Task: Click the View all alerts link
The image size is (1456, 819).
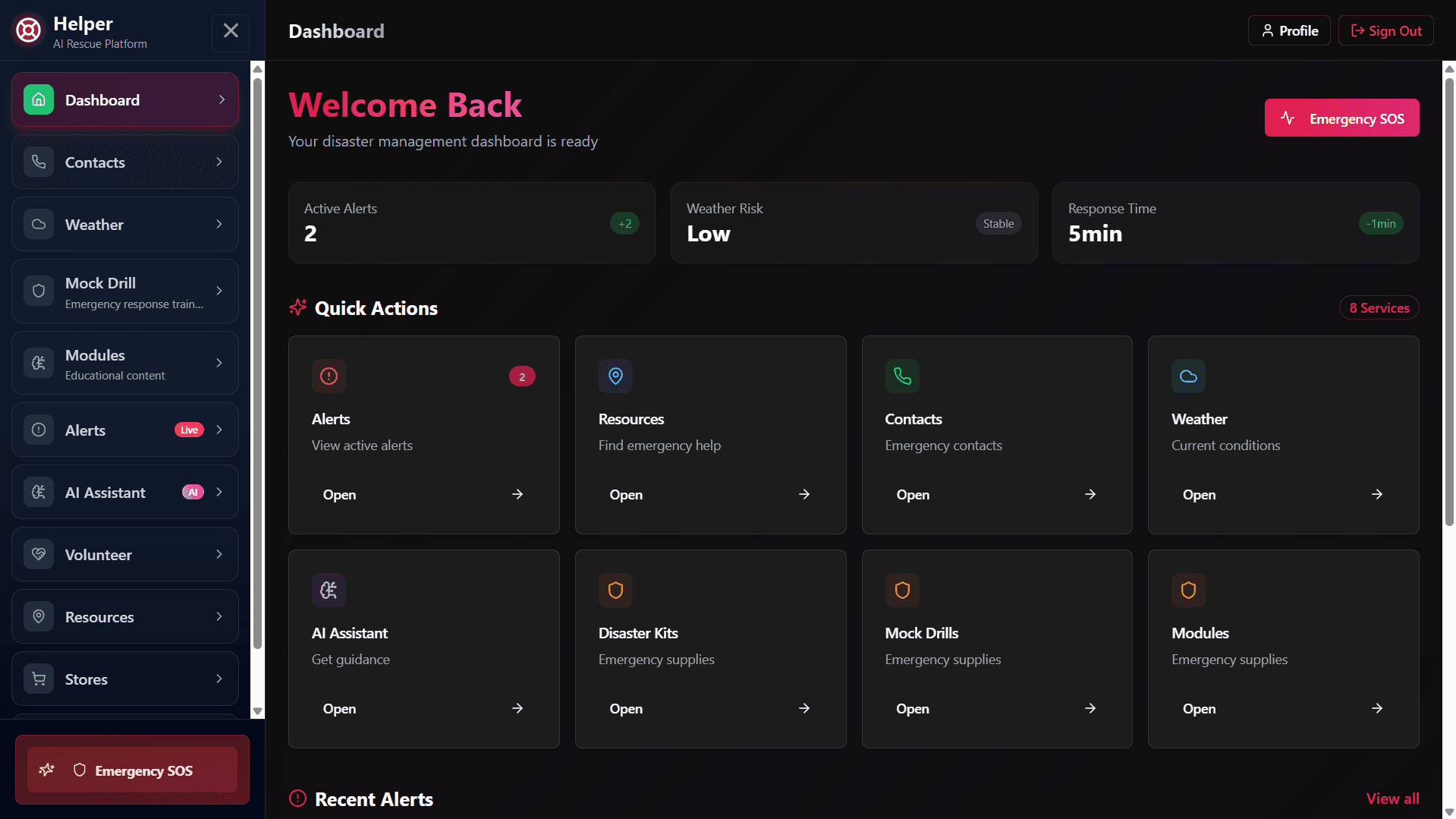Action: tap(1392, 799)
